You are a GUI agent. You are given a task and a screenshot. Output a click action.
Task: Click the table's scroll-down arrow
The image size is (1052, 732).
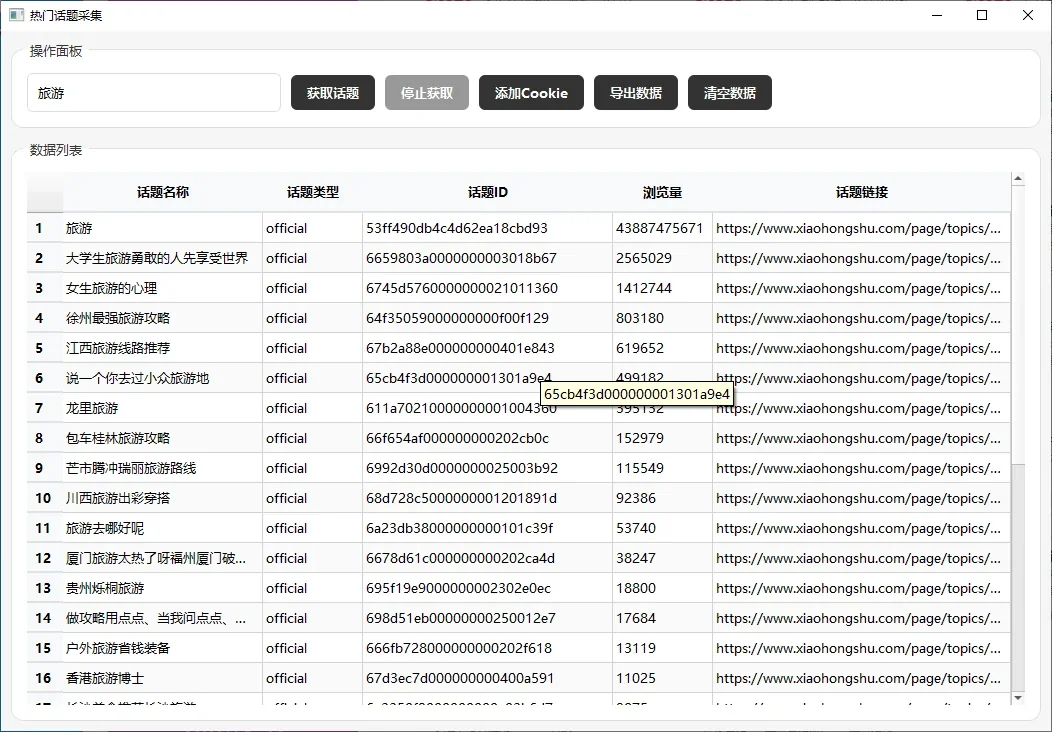point(1018,698)
